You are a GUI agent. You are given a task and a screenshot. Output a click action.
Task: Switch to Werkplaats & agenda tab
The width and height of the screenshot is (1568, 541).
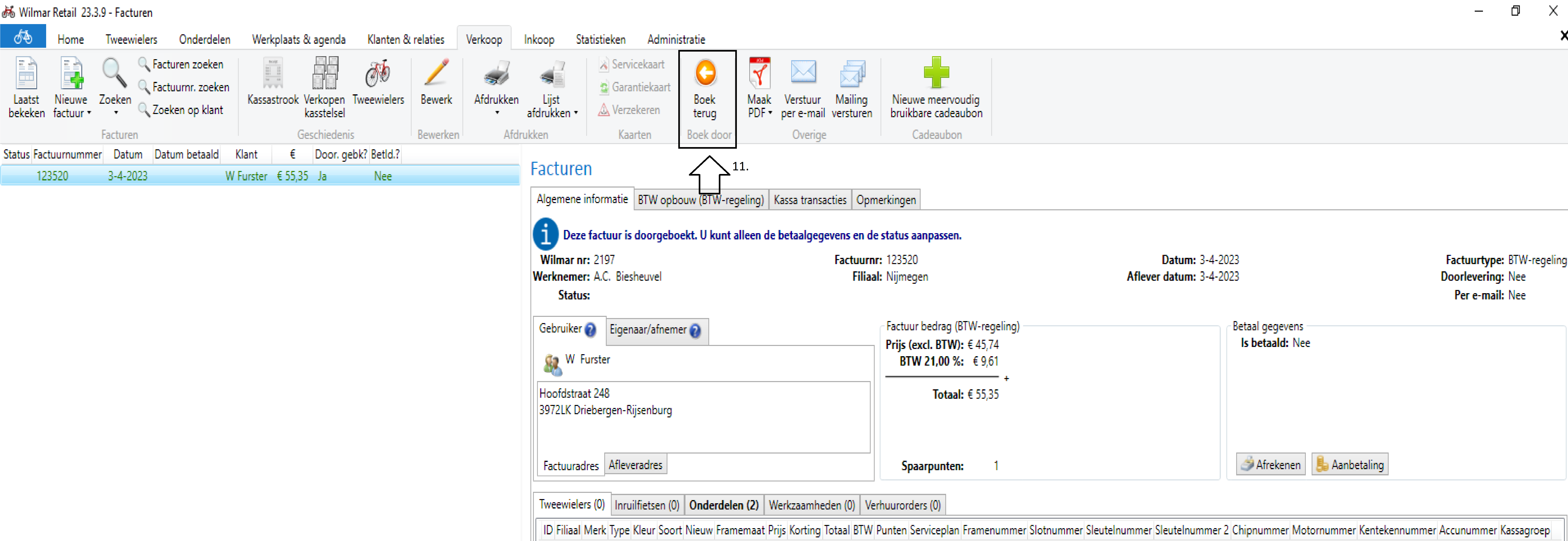tap(299, 40)
